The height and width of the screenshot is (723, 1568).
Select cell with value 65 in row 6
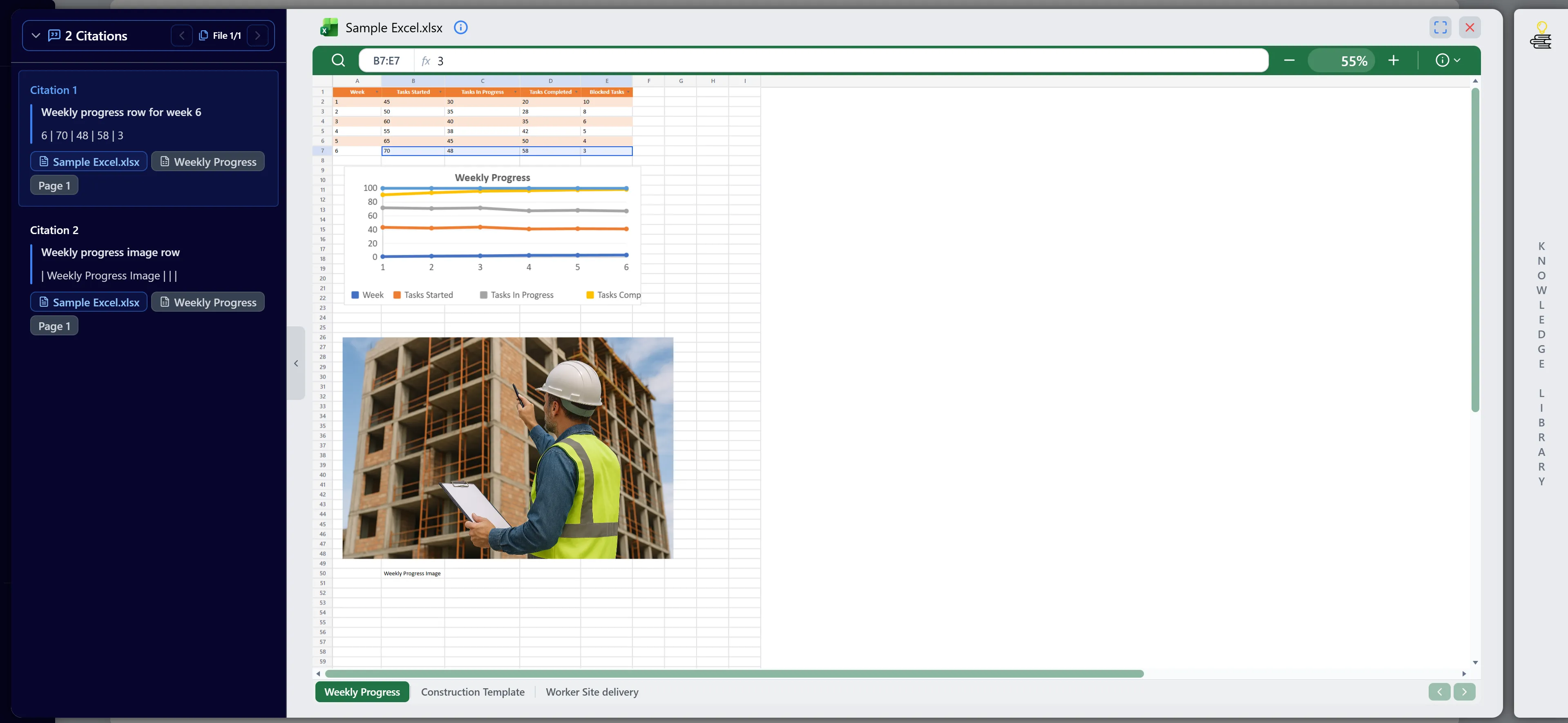point(413,141)
